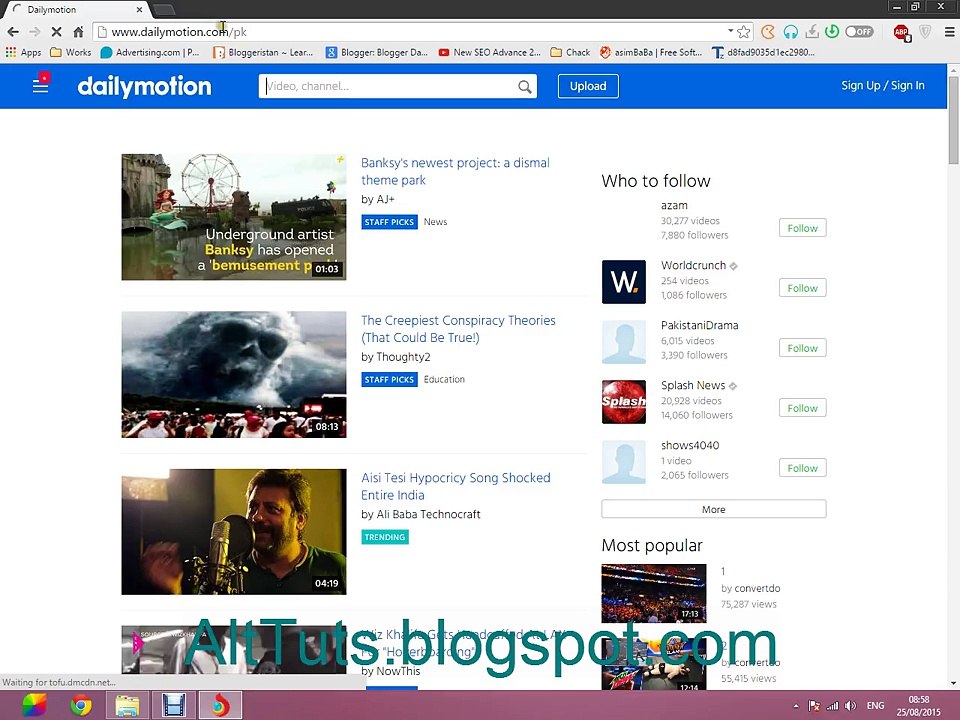Image resolution: width=960 pixels, height=720 pixels.
Task: Stop page loading with X button
Action: 56,32
